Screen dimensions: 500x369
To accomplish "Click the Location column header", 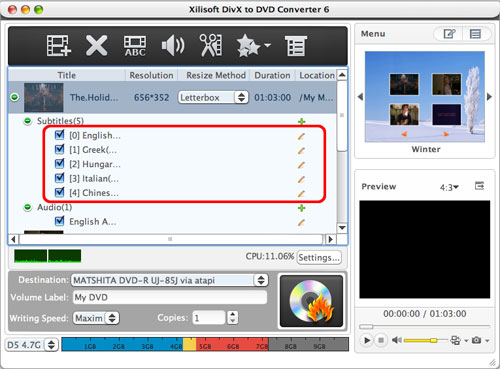I will [317, 75].
